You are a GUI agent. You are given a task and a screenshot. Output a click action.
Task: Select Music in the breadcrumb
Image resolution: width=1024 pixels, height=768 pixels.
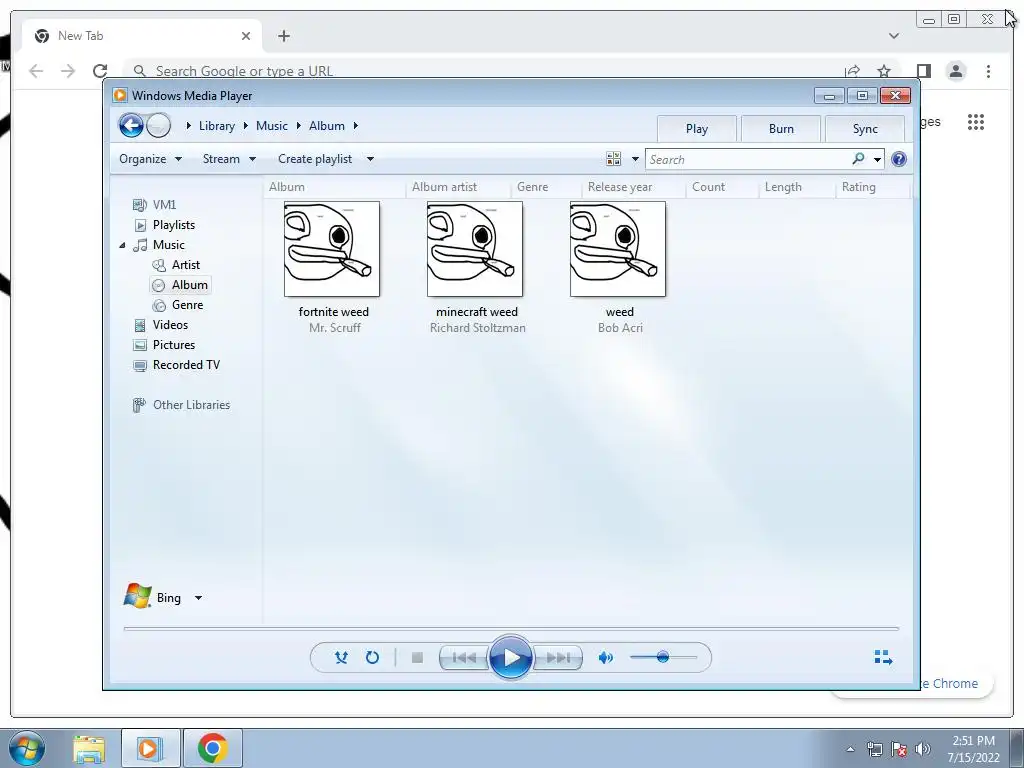pyautogui.click(x=272, y=126)
